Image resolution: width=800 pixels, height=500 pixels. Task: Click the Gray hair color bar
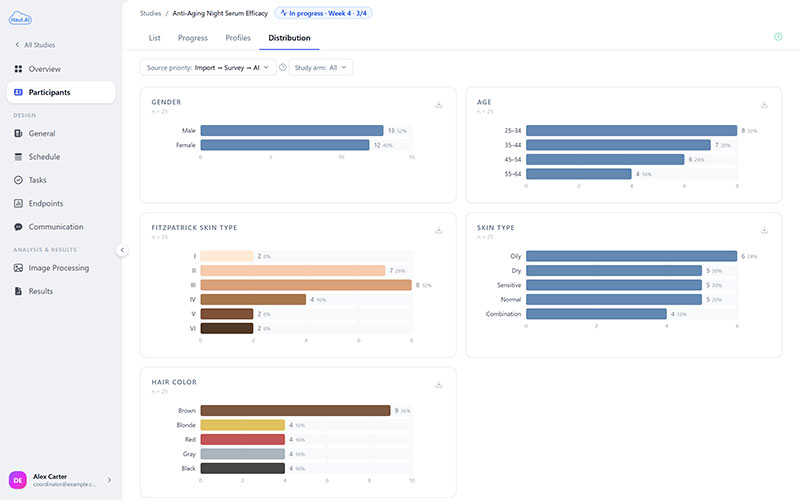click(243, 454)
